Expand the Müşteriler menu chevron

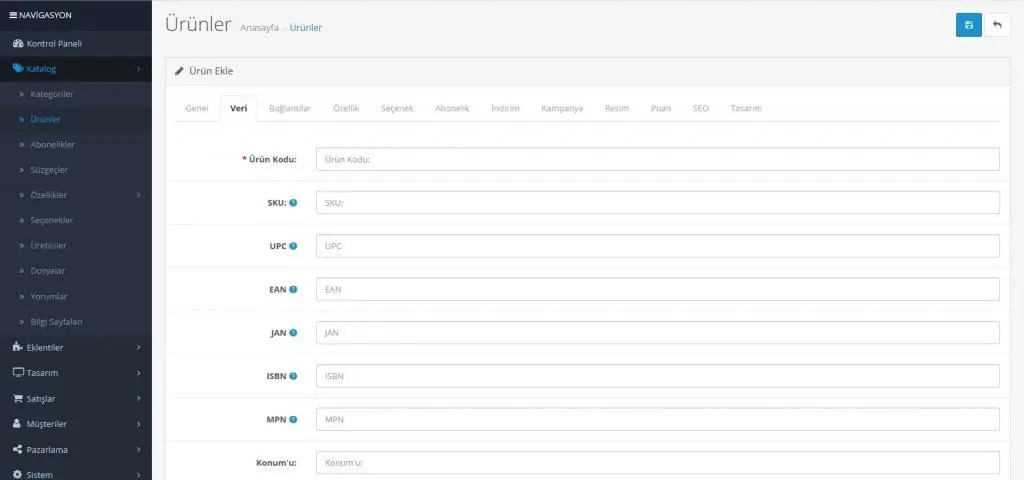coord(138,424)
